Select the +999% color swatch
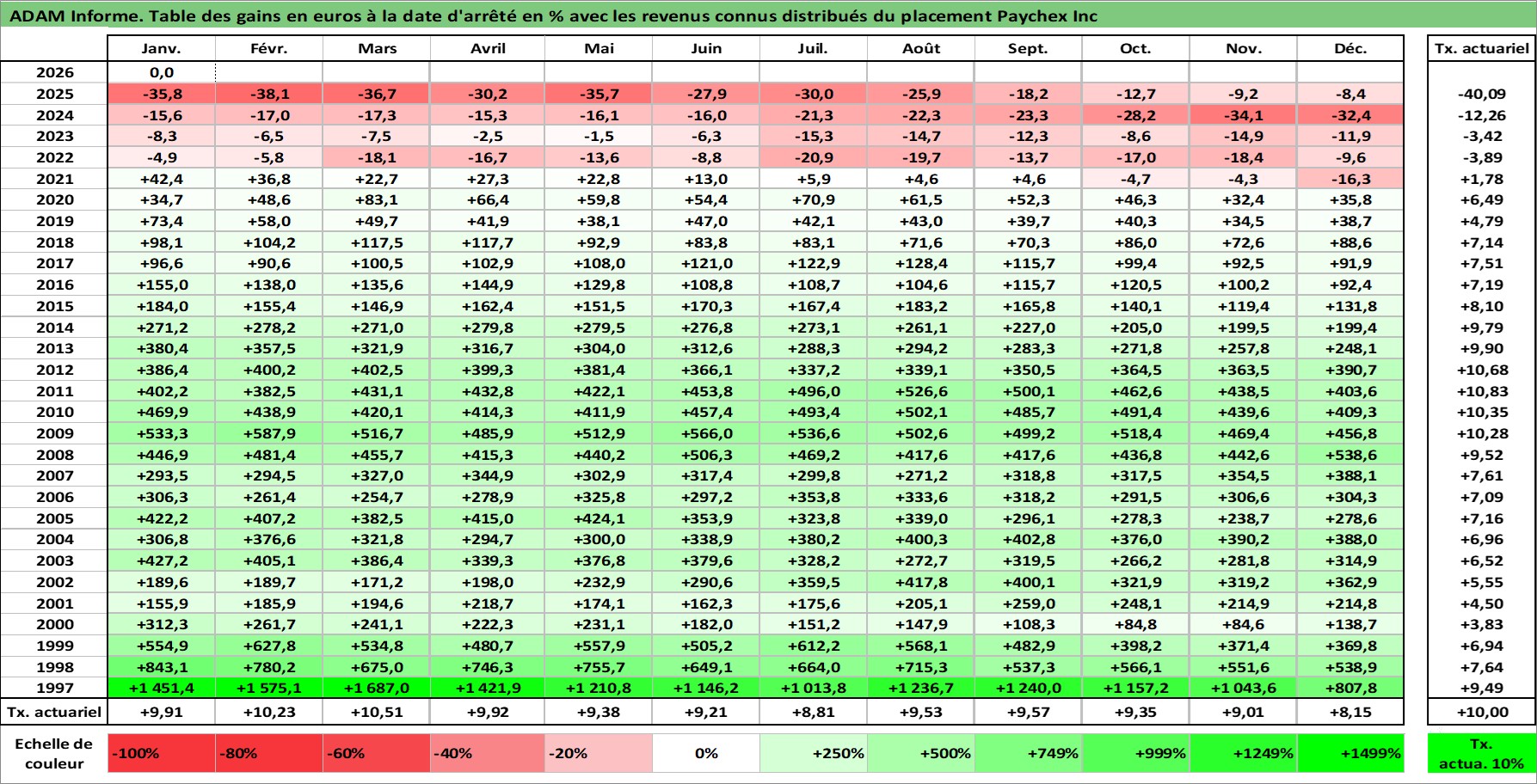1537x784 pixels. (x=1135, y=753)
